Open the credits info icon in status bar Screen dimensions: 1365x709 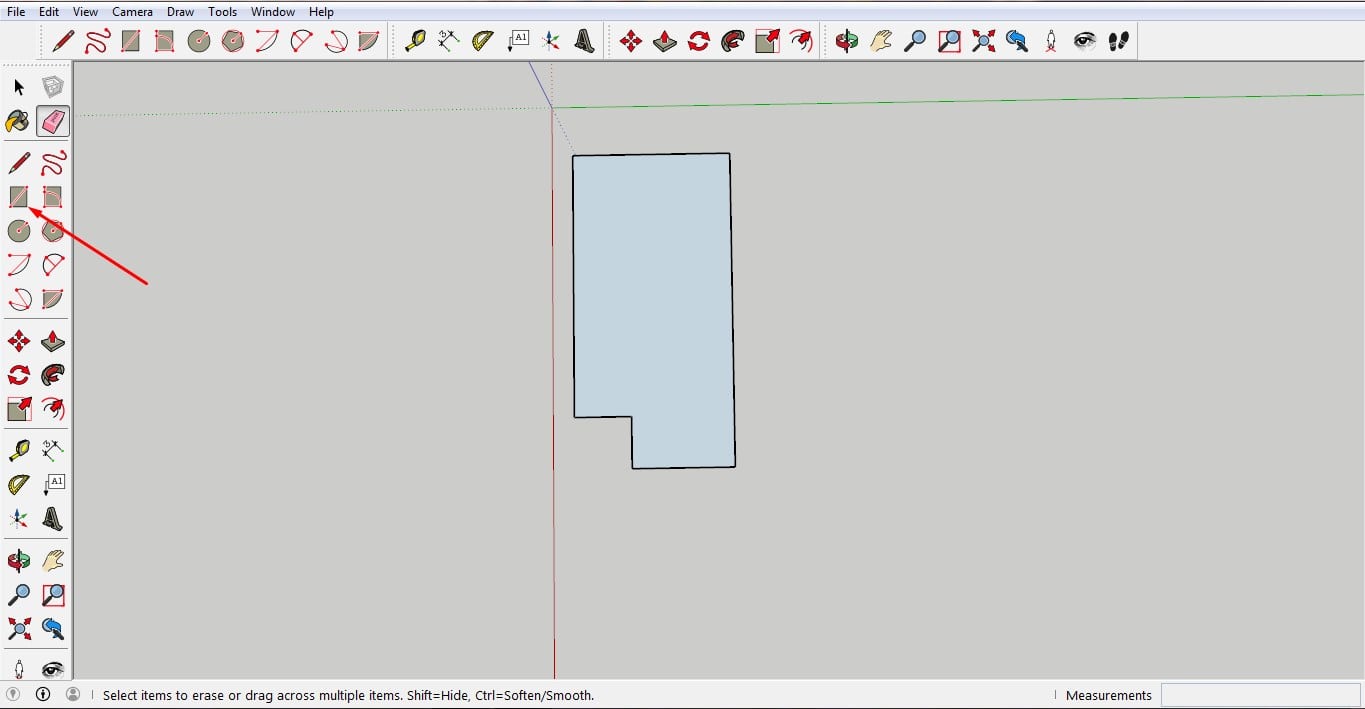(x=43, y=694)
